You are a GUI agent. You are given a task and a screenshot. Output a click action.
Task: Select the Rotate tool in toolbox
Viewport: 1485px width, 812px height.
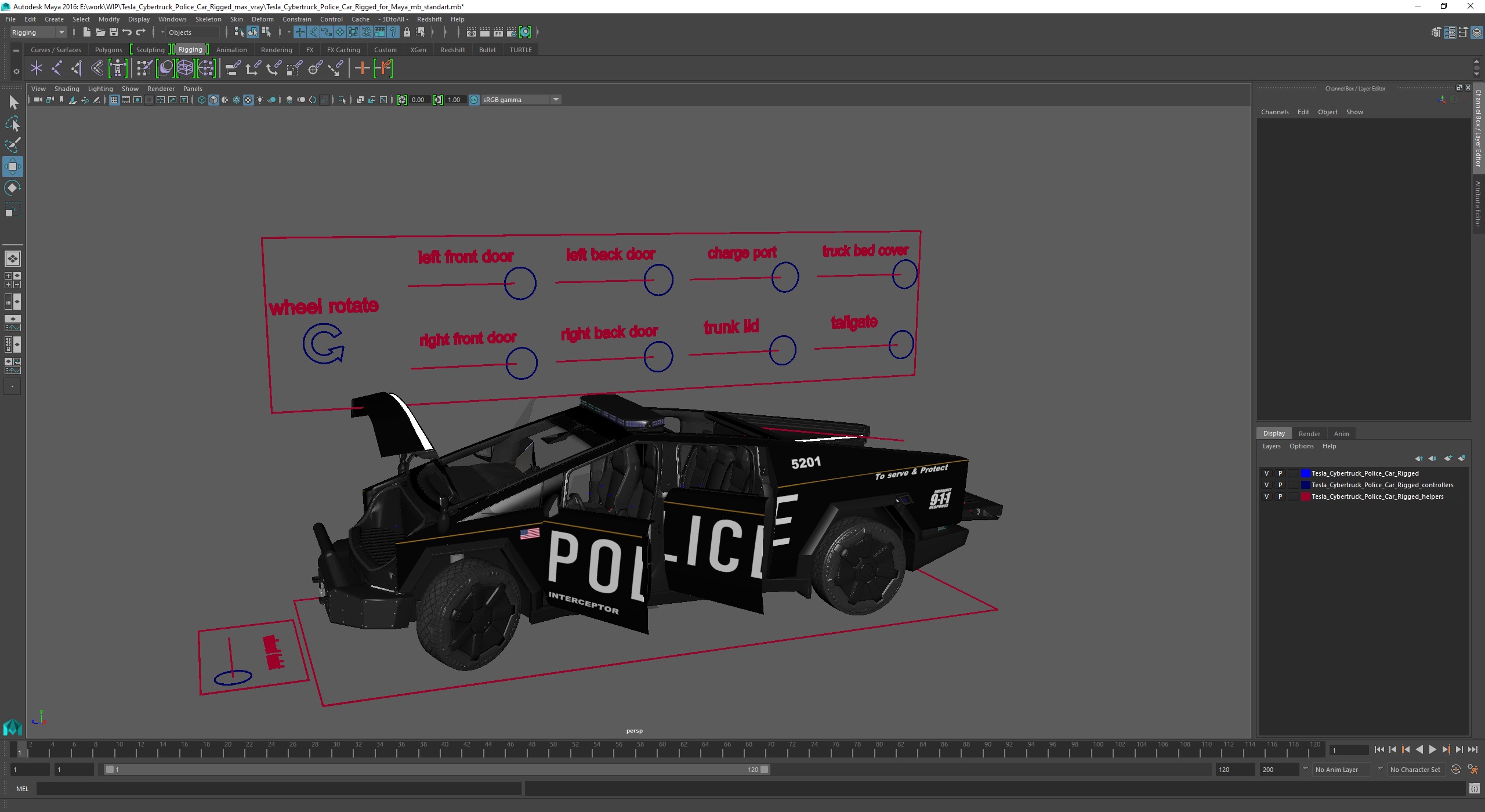click(x=13, y=187)
